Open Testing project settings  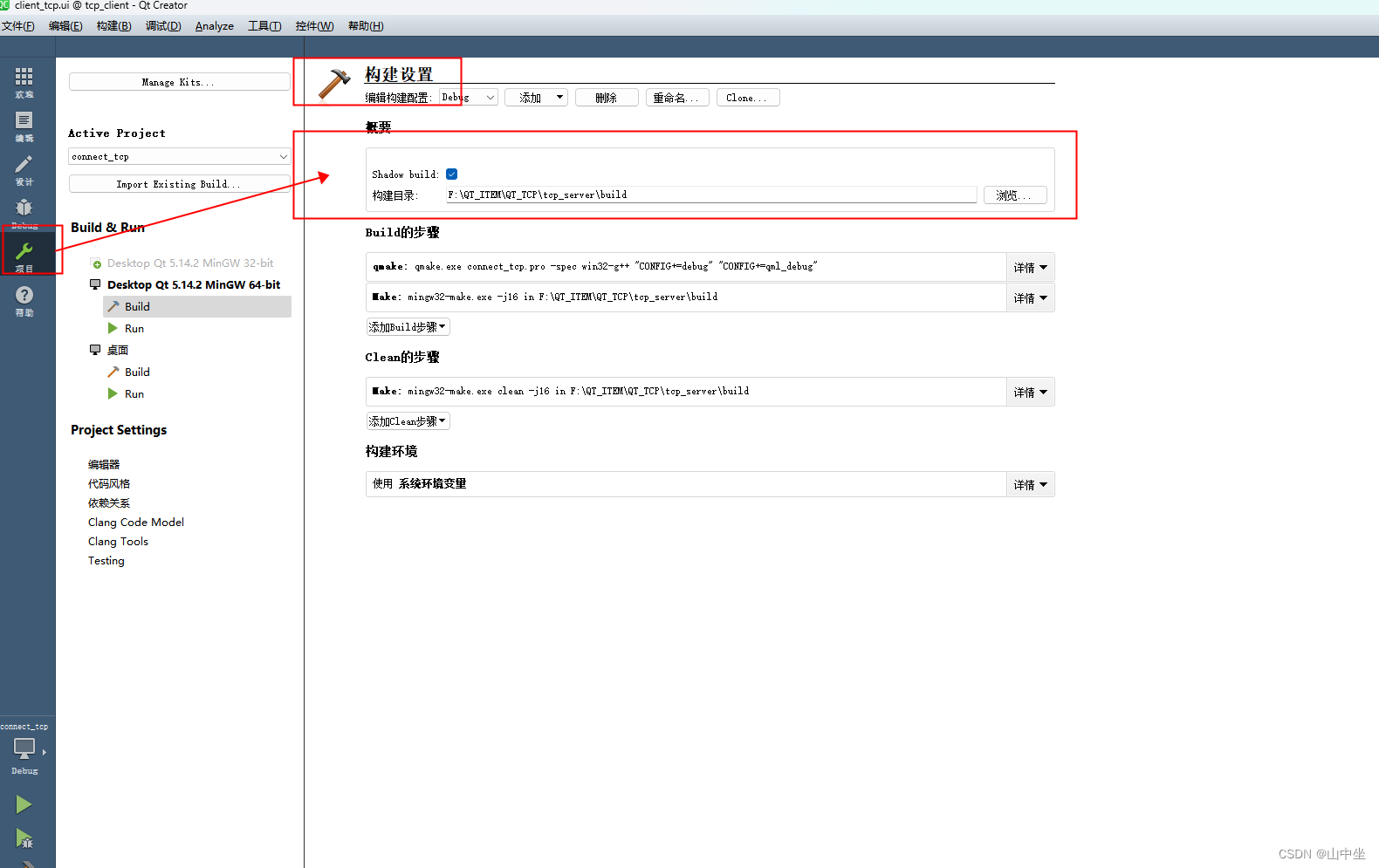pos(106,561)
